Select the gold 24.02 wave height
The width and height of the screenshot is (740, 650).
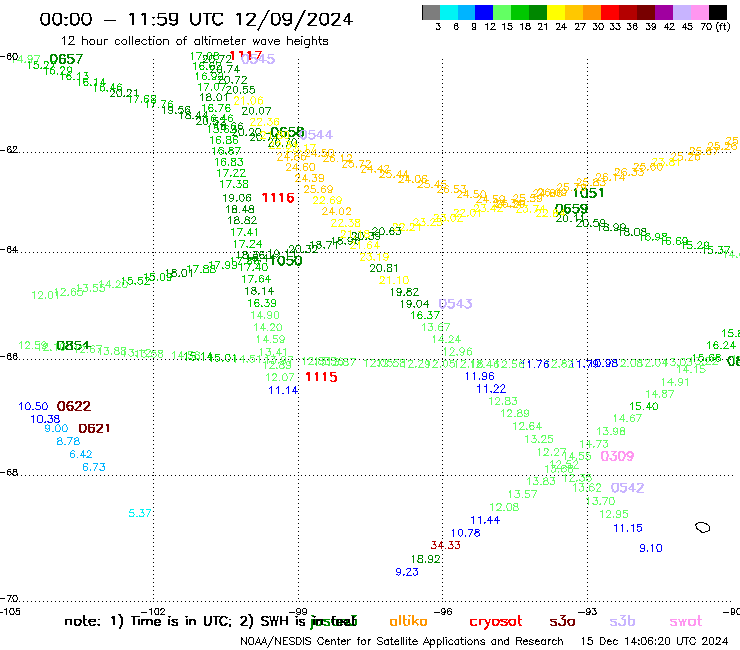[336, 211]
